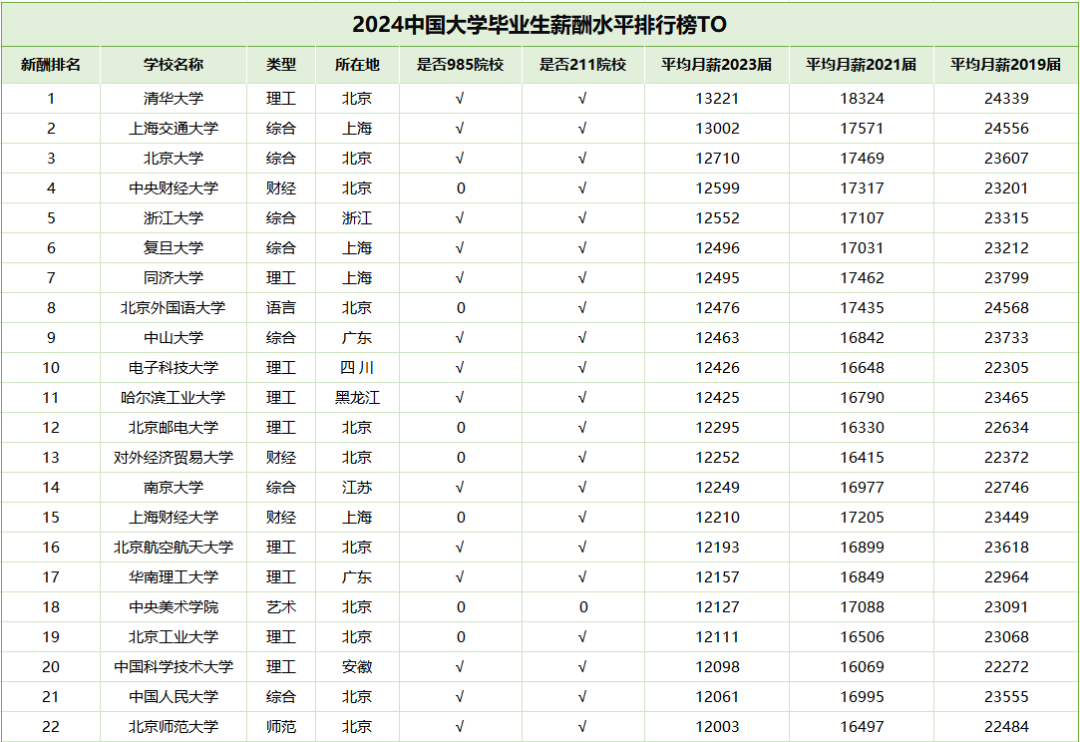
Task: Select the 是否985院校 column header
Action: pyautogui.click(x=460, y=65)
